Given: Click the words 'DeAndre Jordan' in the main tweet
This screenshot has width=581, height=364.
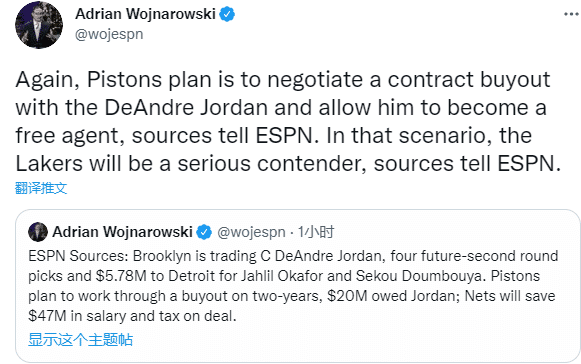Looking at the screenshot, I should (186, 108).
